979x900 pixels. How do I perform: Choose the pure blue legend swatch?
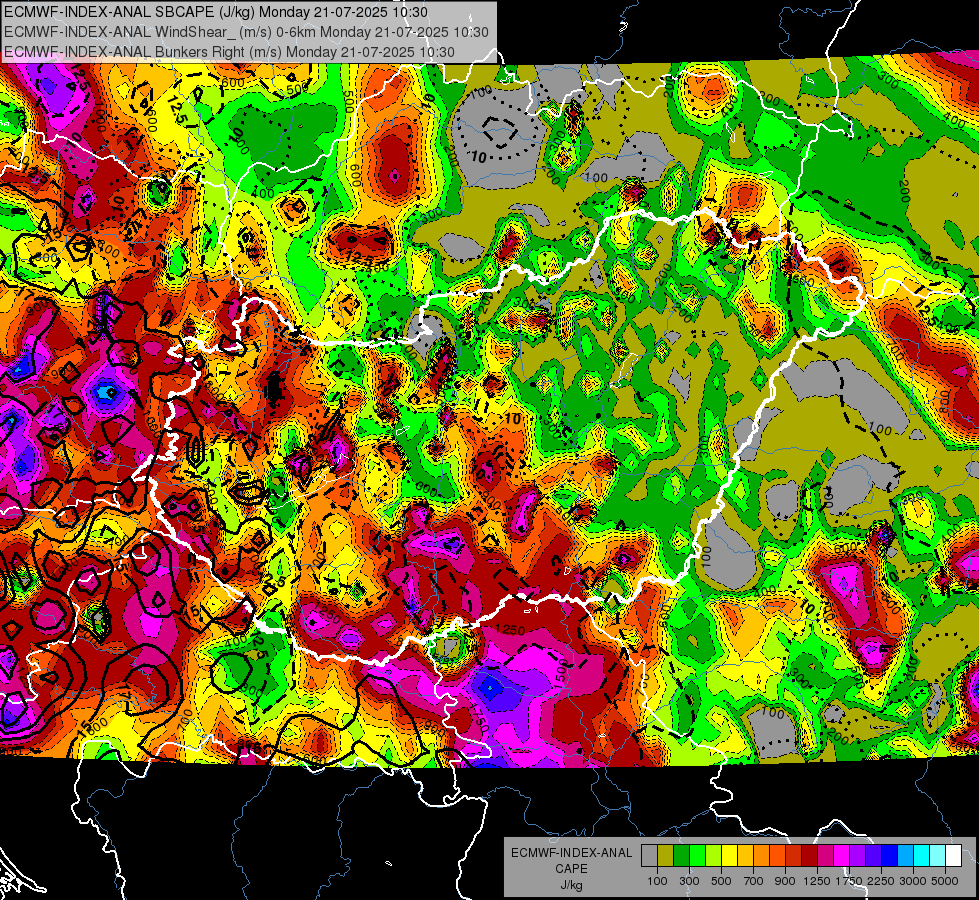coord(890,856)
